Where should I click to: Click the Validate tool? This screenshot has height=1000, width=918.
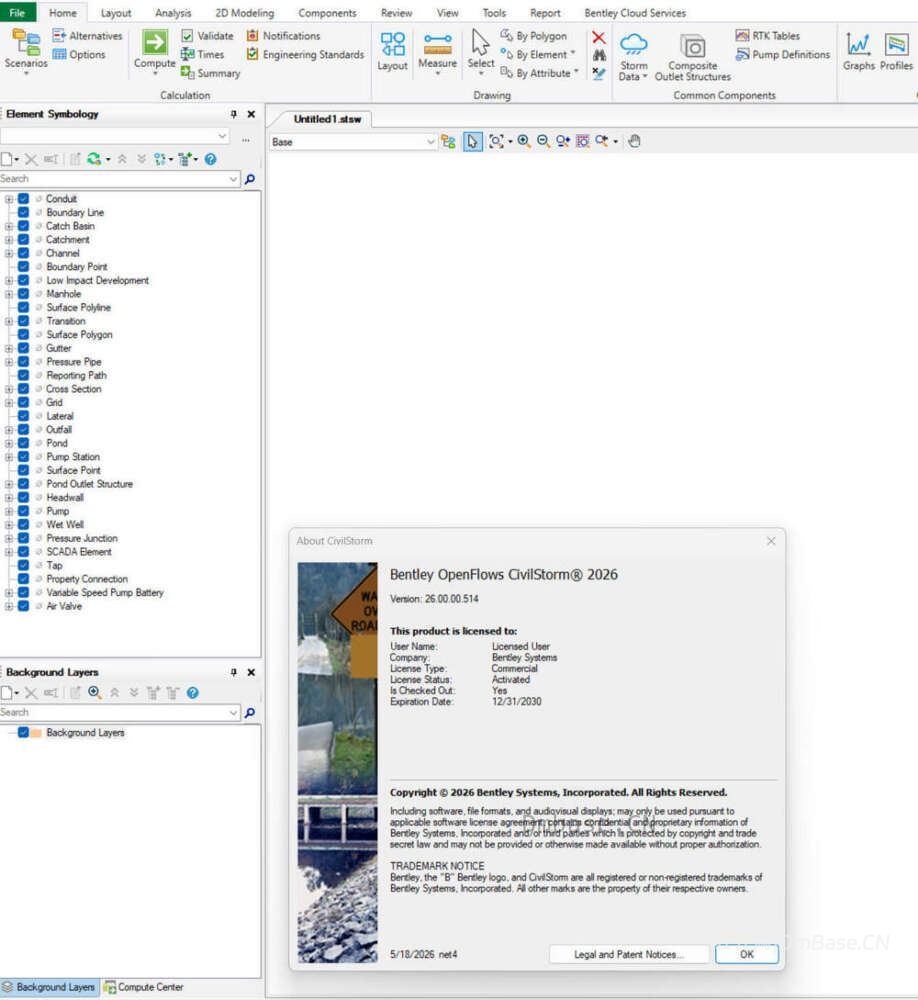coord(207,36)
